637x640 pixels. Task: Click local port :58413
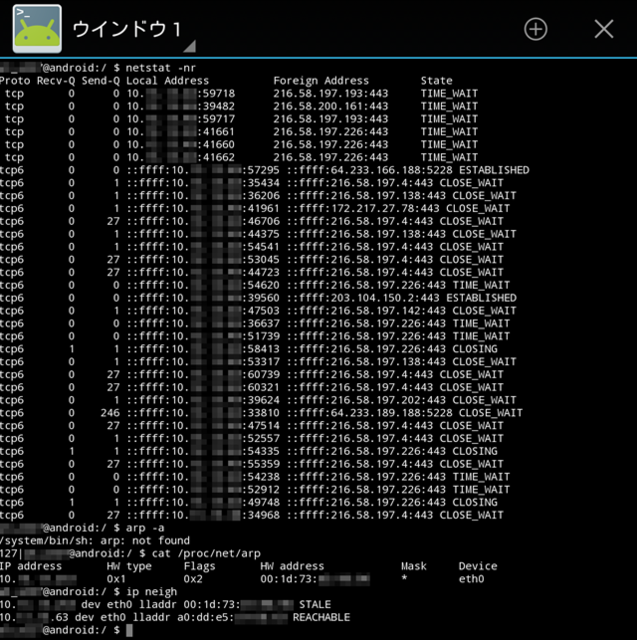tap(261, 349)
